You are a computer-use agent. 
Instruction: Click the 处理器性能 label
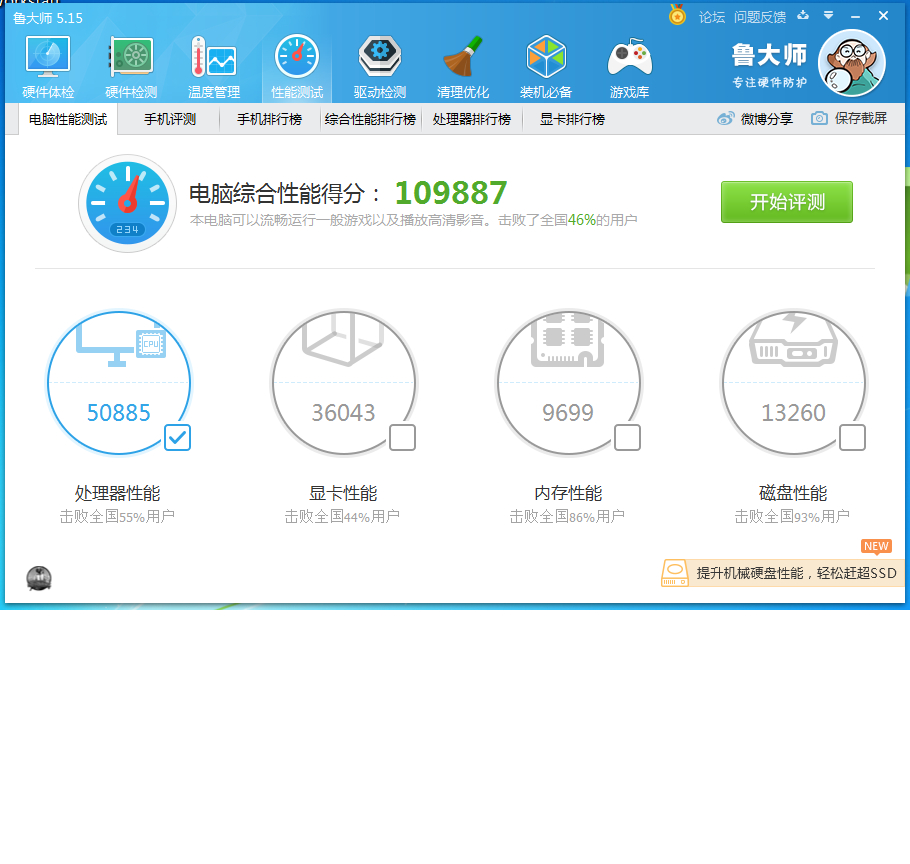pyautogui.click(x=118, y=493)
